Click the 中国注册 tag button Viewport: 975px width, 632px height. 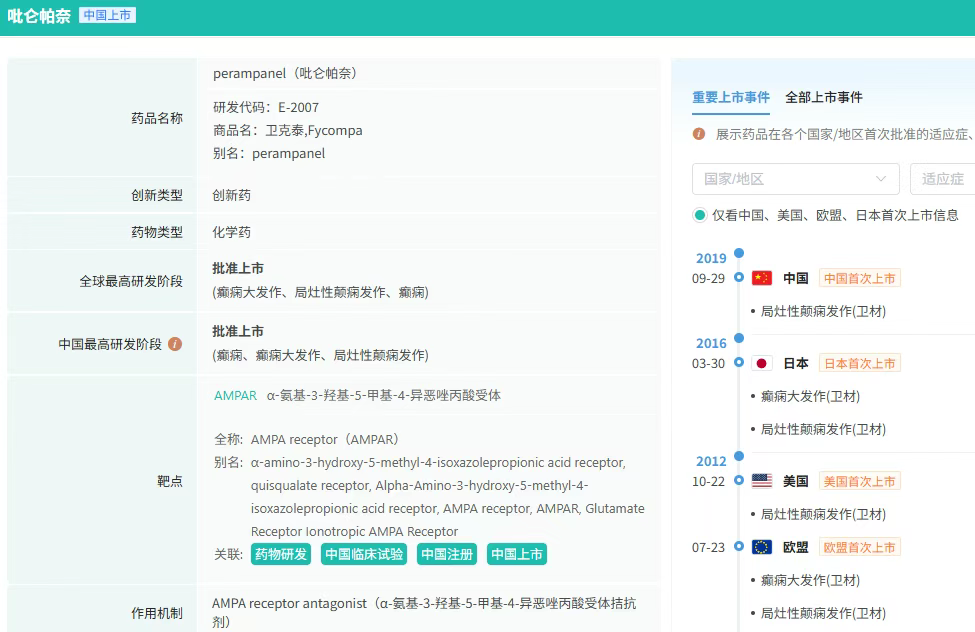point(447,554)
